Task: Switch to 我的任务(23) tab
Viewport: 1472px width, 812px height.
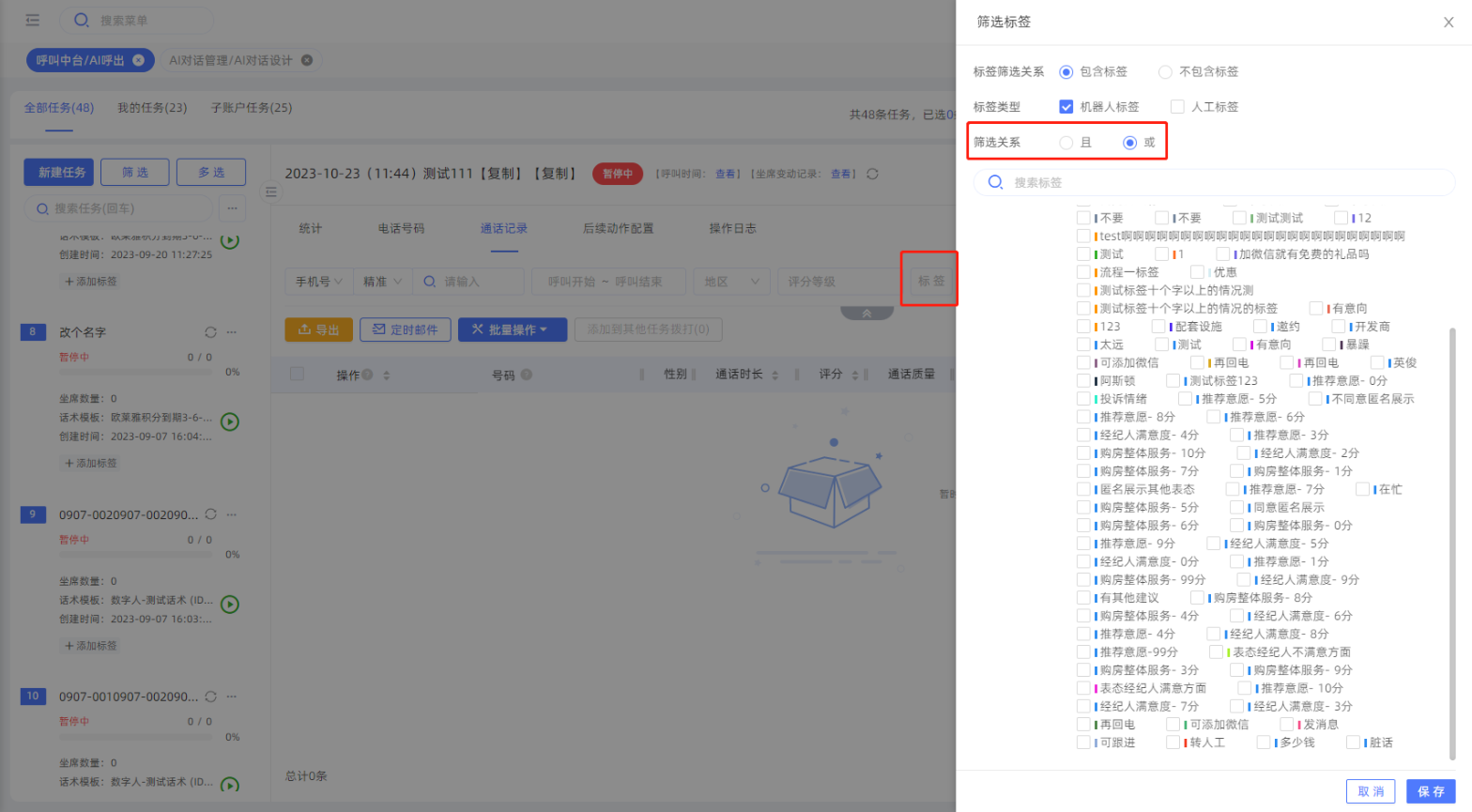Action: [x=152, y=108]
